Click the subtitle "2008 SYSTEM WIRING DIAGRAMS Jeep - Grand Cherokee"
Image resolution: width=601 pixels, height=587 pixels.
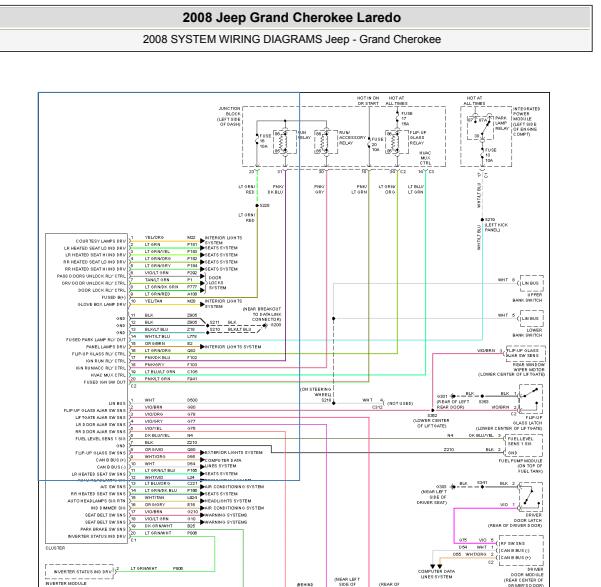(x=292, y=39)
